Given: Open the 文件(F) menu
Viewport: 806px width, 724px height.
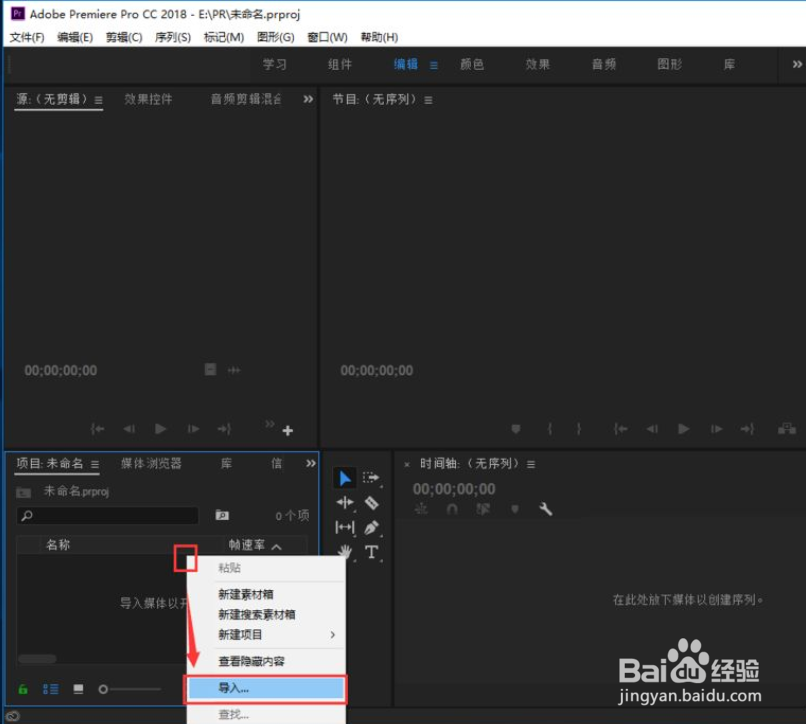Looking at the screenshot, I should (27, 37).
